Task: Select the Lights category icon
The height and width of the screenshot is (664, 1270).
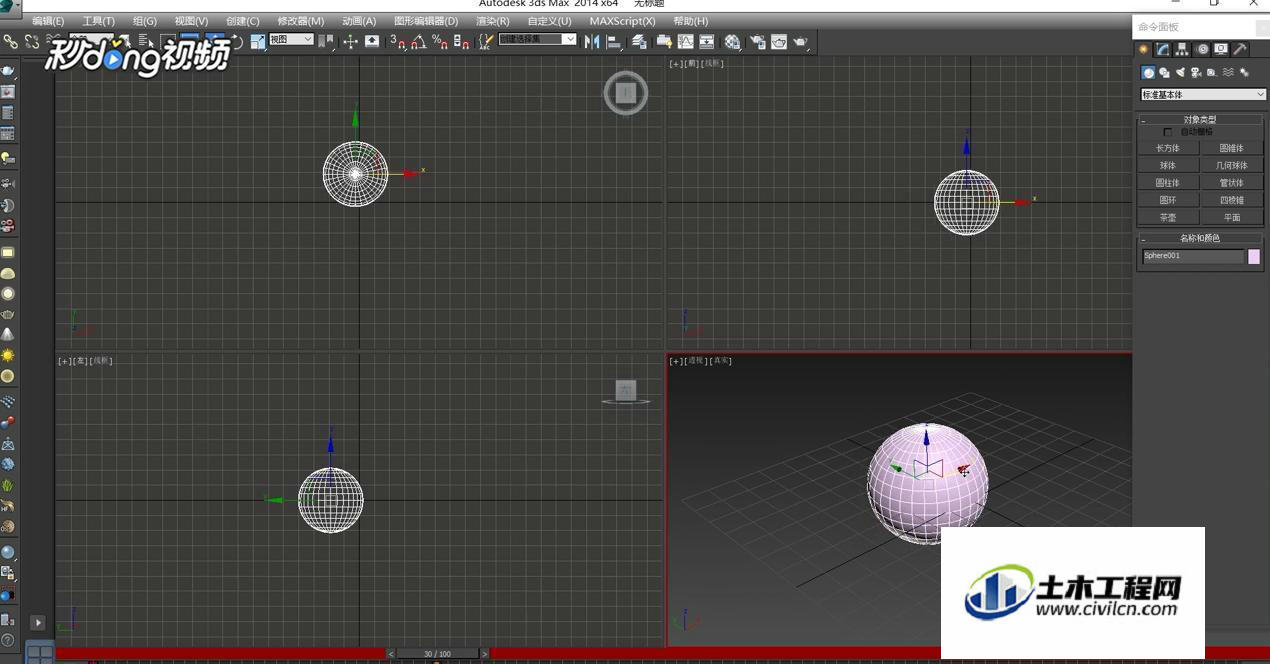Action: pos(1180,72)
